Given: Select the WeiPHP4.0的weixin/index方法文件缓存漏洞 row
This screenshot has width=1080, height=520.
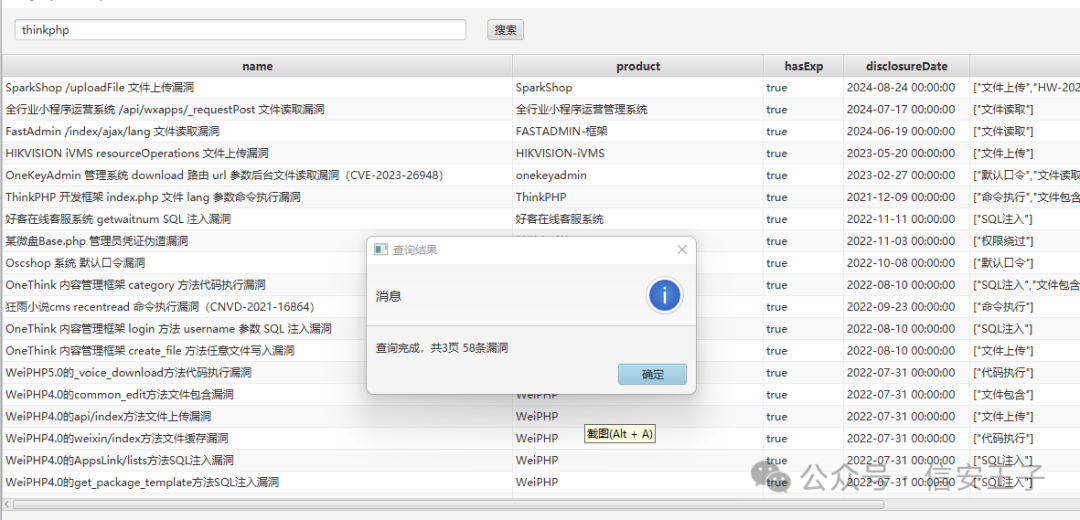Looking at the screenshot, I should pos(541,439).
